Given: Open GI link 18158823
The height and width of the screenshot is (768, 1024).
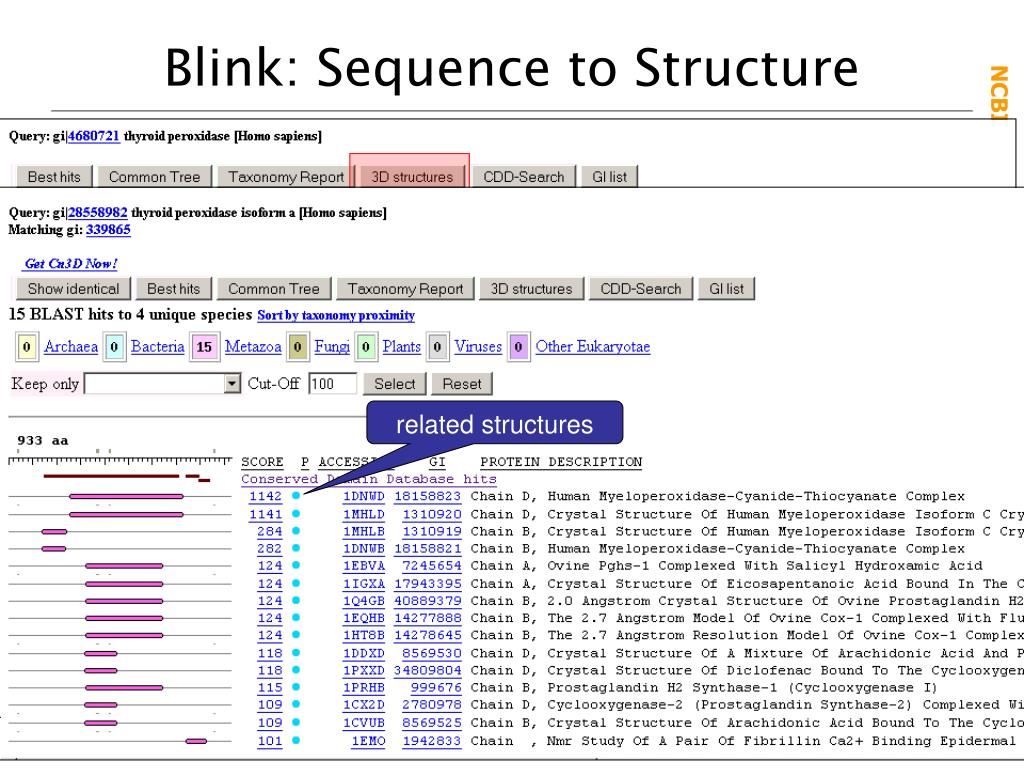Looking at the screenshot, I should 427,496.
